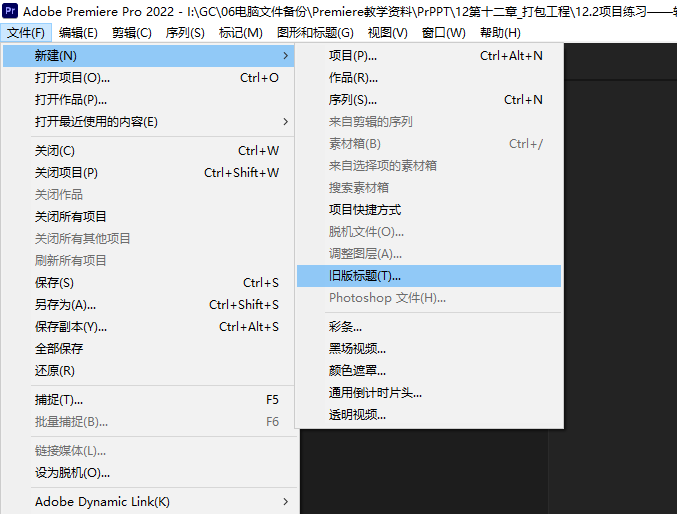This screenshot has width=677, height=514.
Task: Click 颜色遮罩... in the submenu
Action: click(x=357, y=371)
